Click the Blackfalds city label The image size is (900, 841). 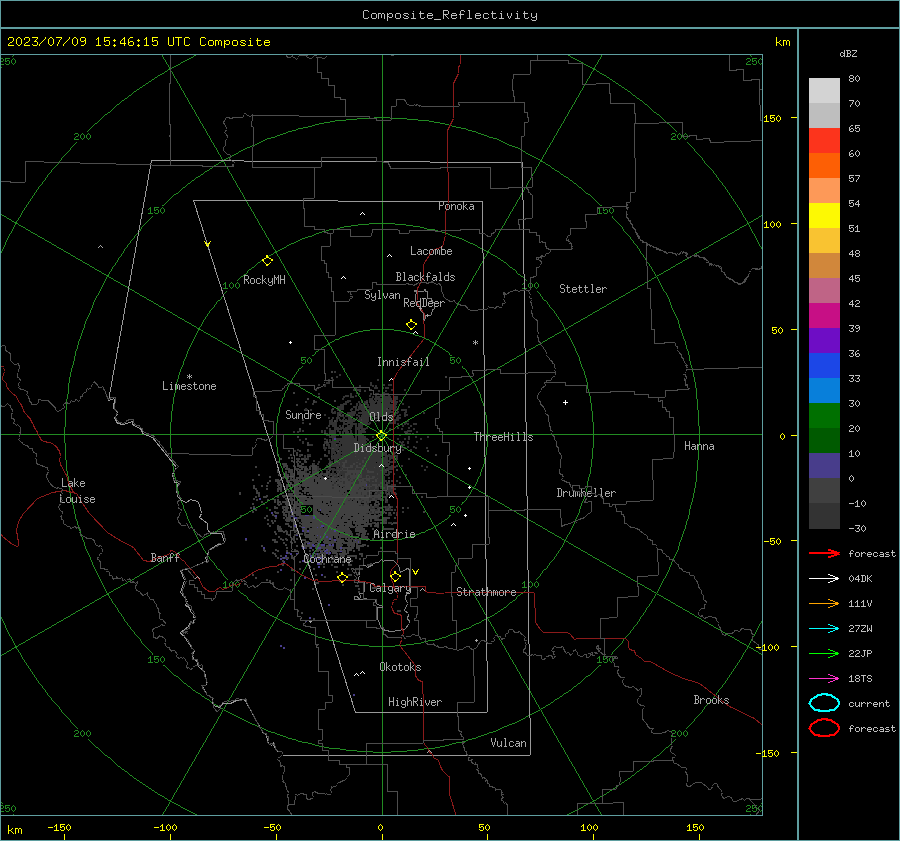425,277
